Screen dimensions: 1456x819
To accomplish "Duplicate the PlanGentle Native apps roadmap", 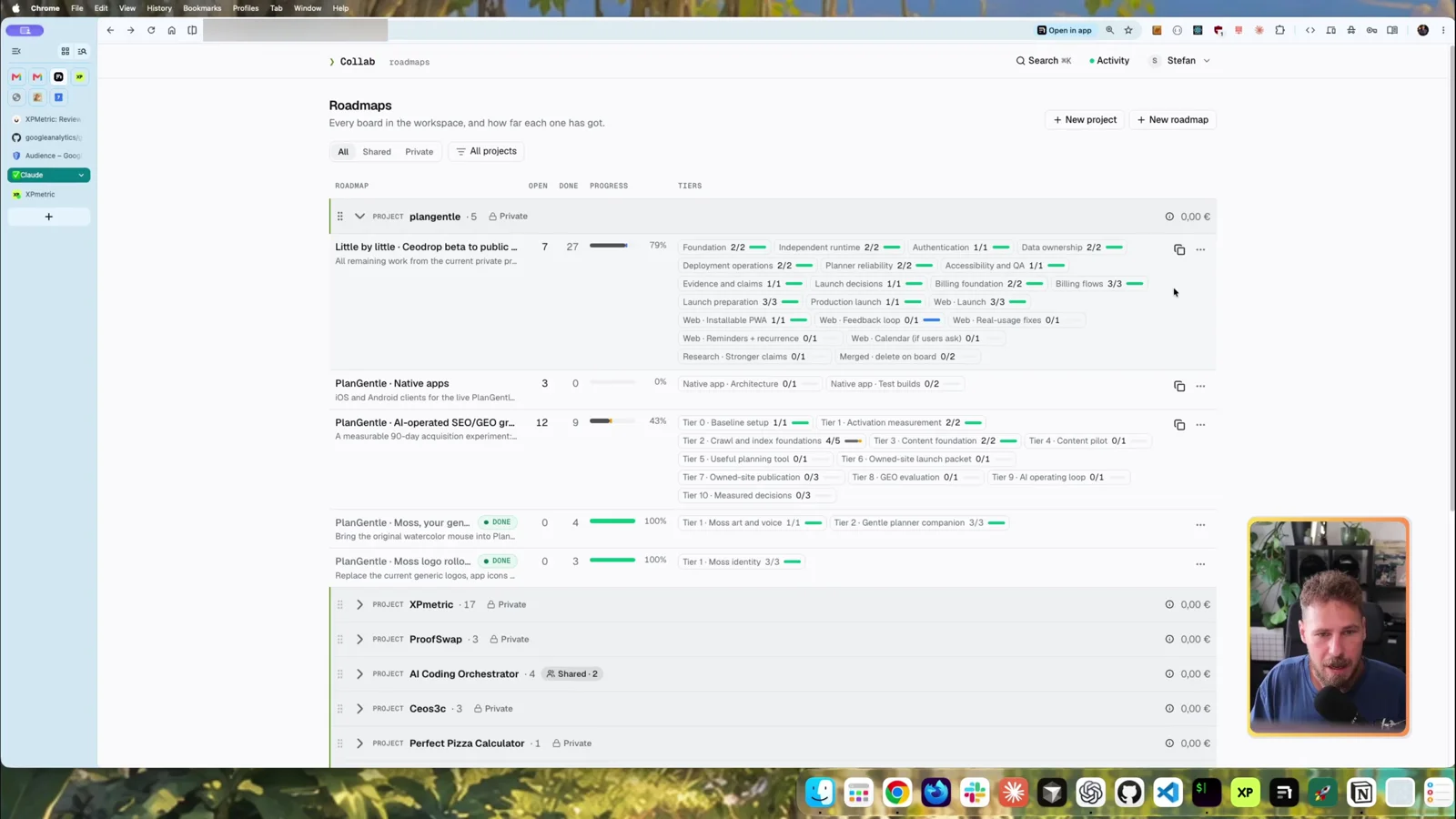I will click(x=1179, y=386).
